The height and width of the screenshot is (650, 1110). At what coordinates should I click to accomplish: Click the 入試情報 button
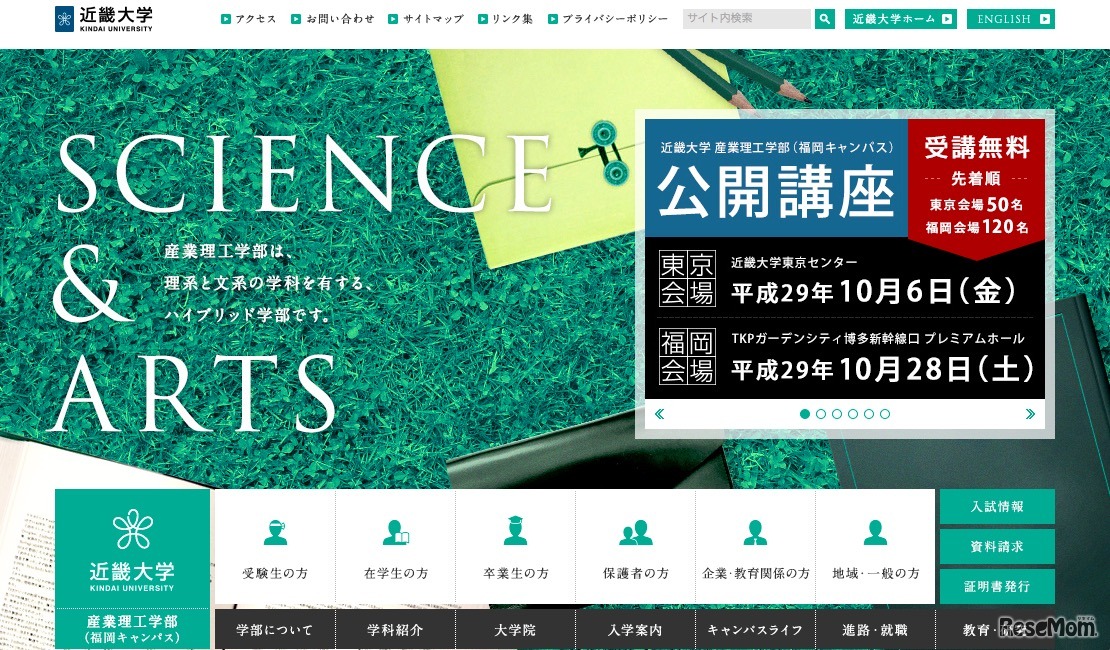coord(997,507)
